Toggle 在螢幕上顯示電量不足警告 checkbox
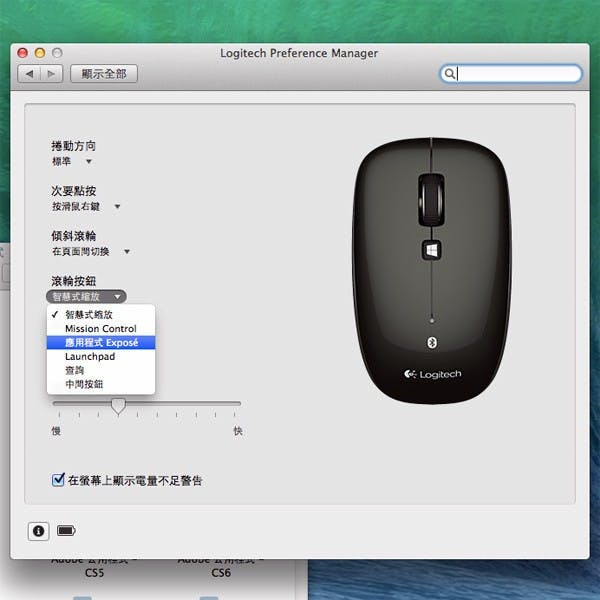 [58, 480]
